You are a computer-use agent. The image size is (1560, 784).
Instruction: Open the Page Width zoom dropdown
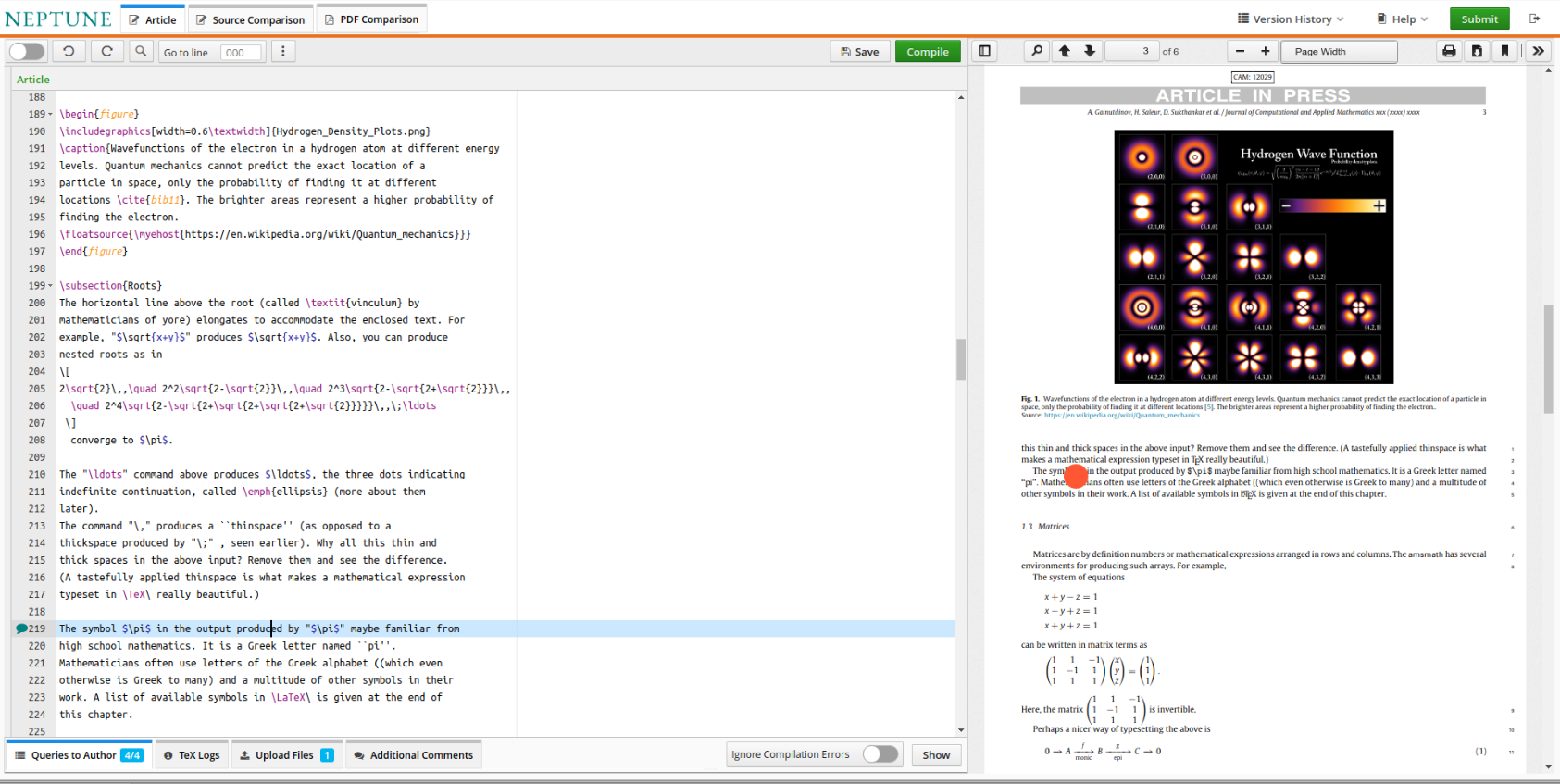(1338, 52)
